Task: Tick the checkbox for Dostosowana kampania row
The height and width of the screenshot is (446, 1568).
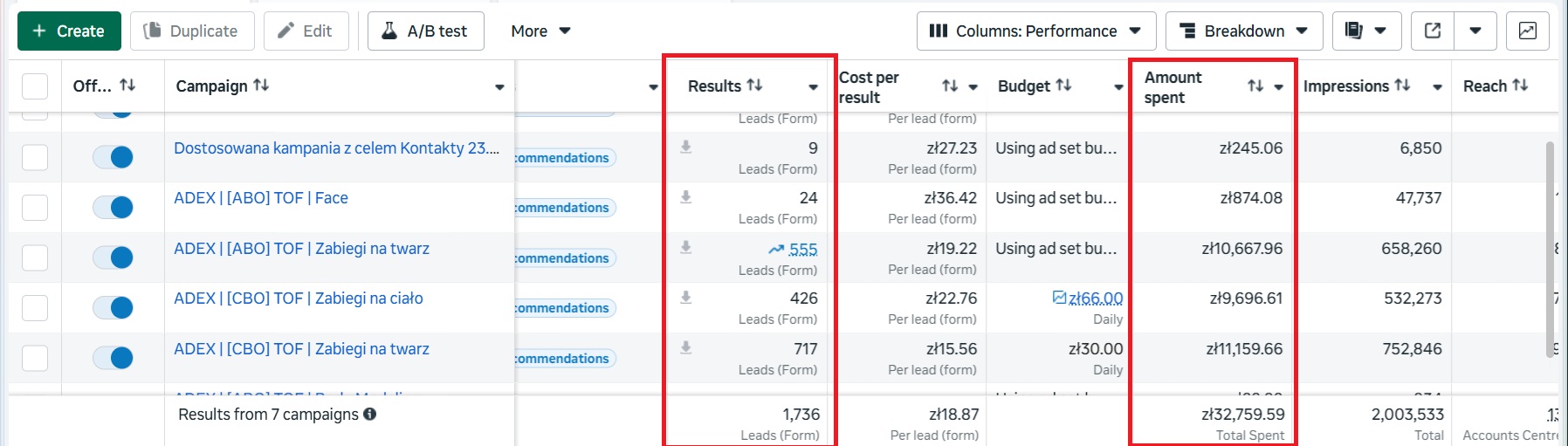Action: (35, 158)
